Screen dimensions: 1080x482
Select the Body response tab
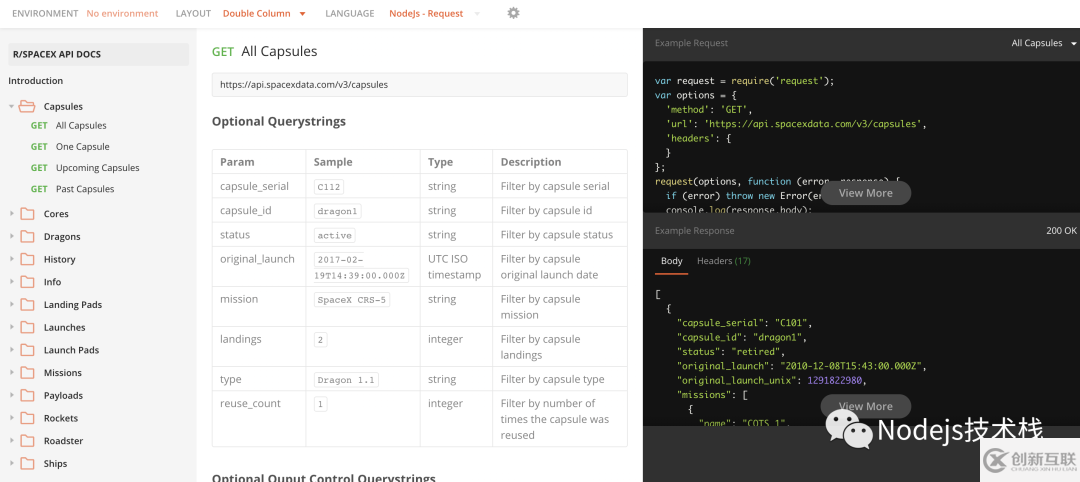point(672,261)
